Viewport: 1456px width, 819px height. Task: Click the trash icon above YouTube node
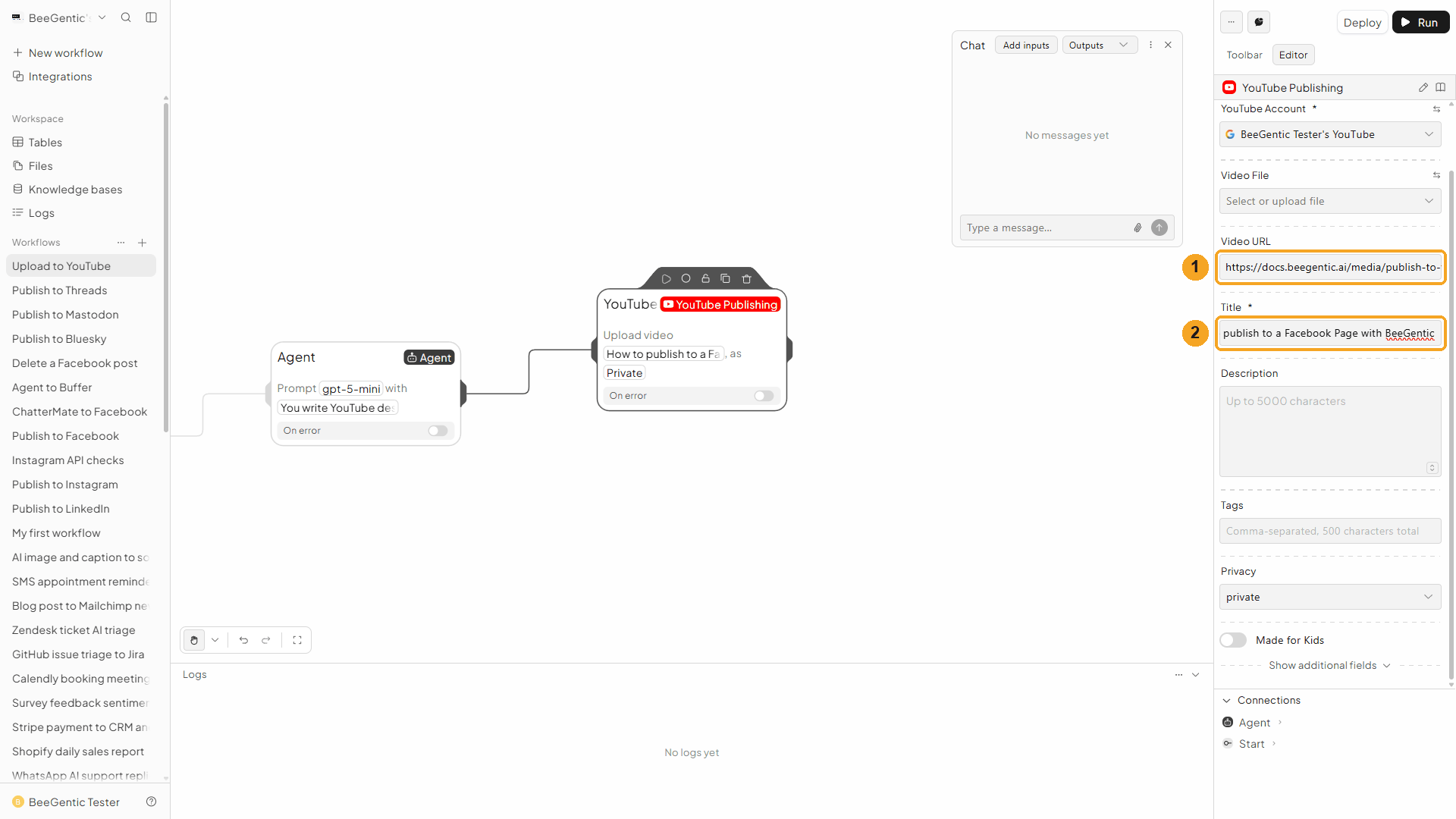(x=746, y=278)
